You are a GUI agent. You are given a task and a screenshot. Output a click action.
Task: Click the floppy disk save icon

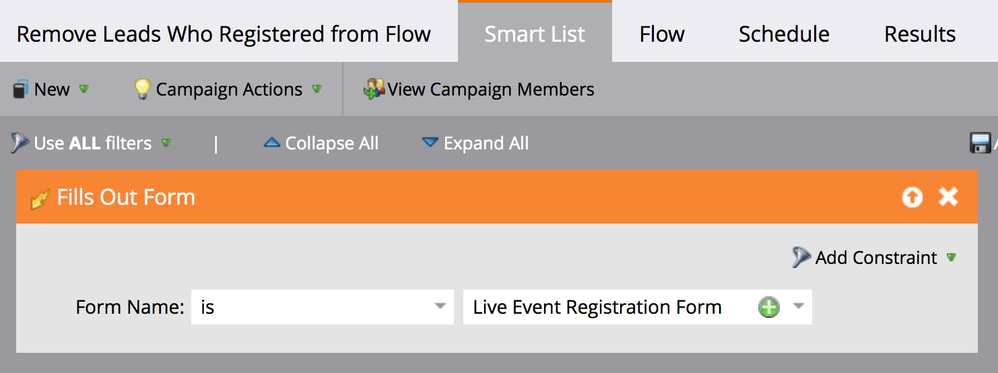(980, 143)
